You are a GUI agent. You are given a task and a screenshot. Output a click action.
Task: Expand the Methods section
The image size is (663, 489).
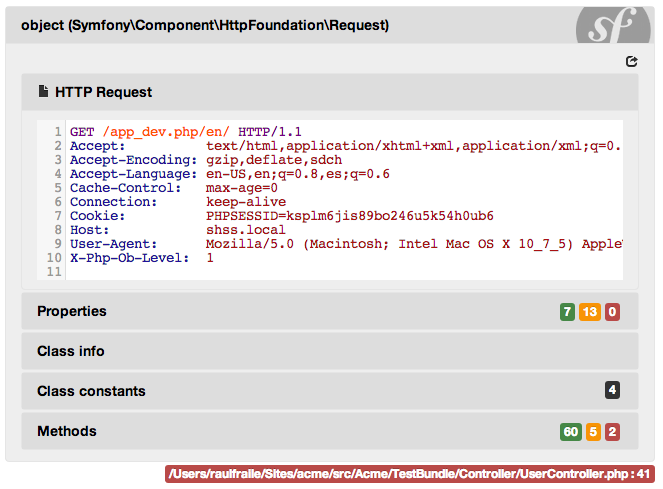(x=67, y=431)
